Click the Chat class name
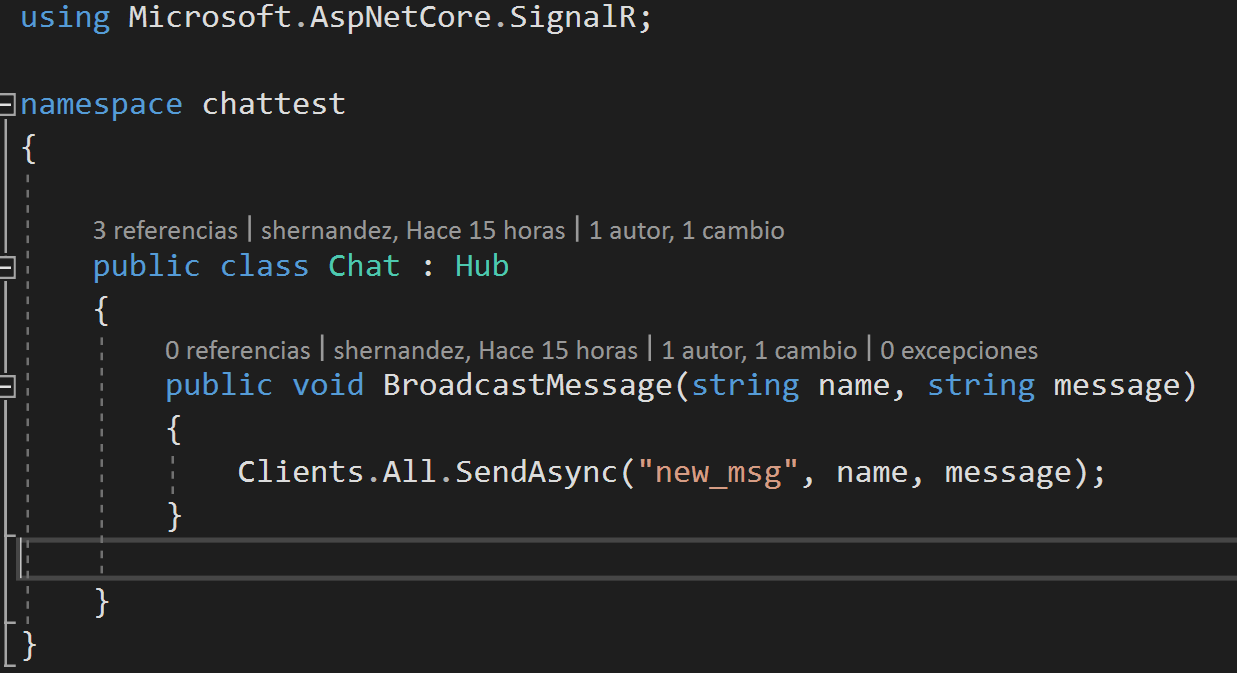 click(x=363, y=266)
